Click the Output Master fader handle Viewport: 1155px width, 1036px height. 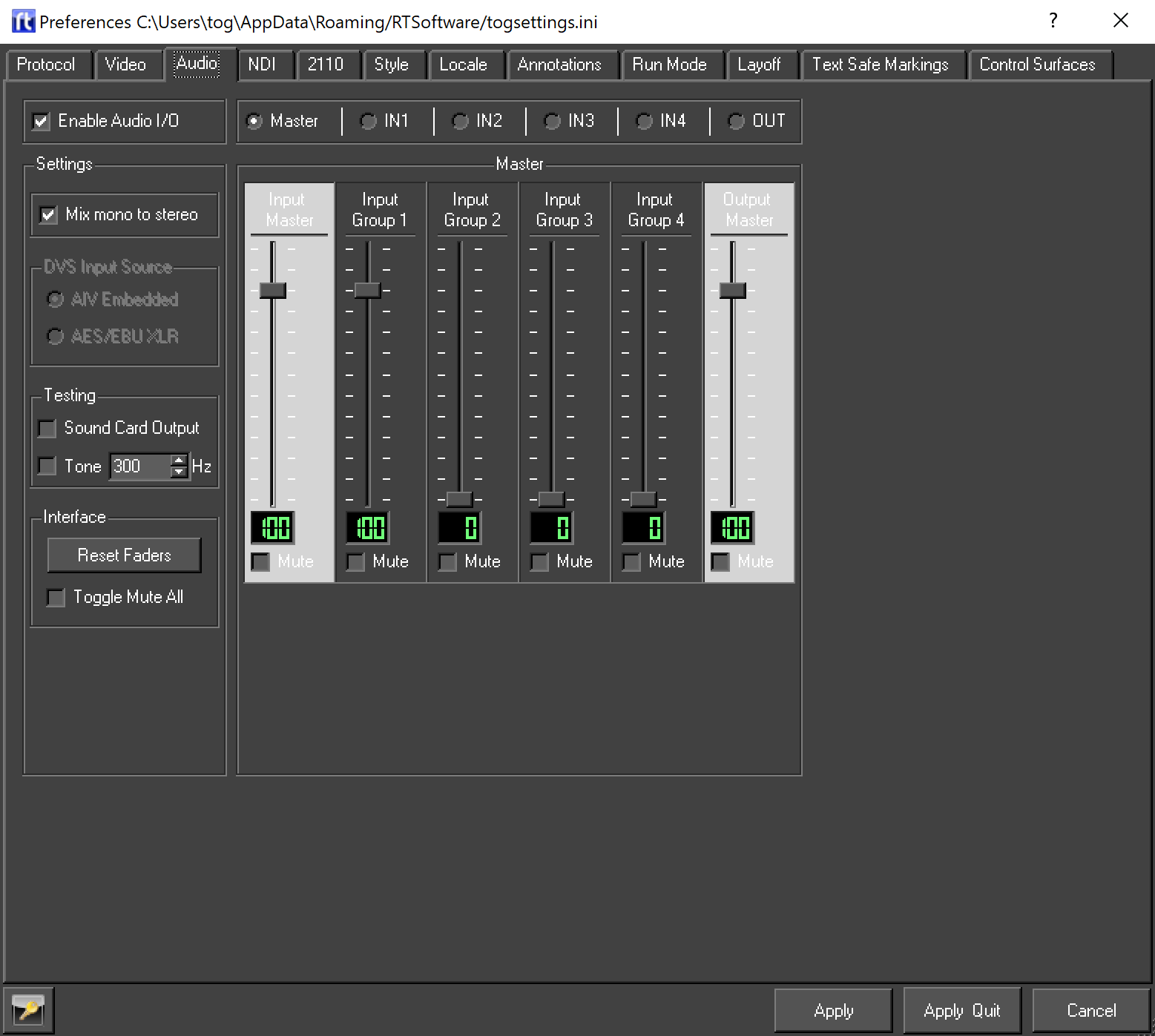point(733,290)
